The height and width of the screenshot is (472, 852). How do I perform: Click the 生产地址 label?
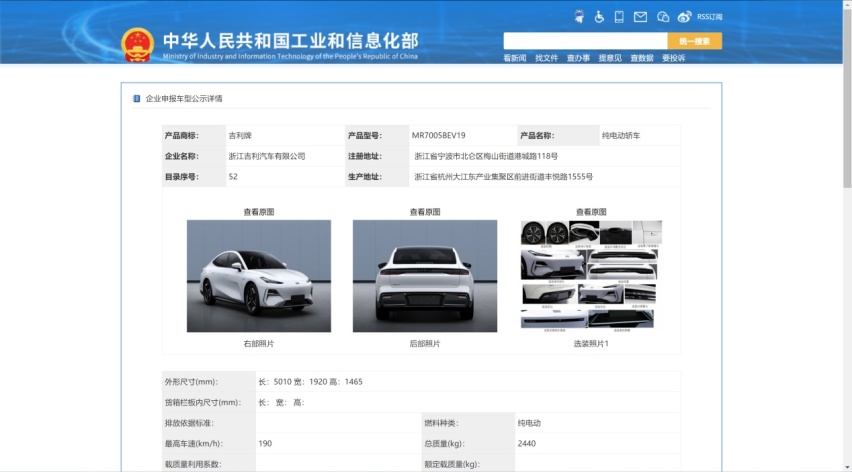pos(365,177)
